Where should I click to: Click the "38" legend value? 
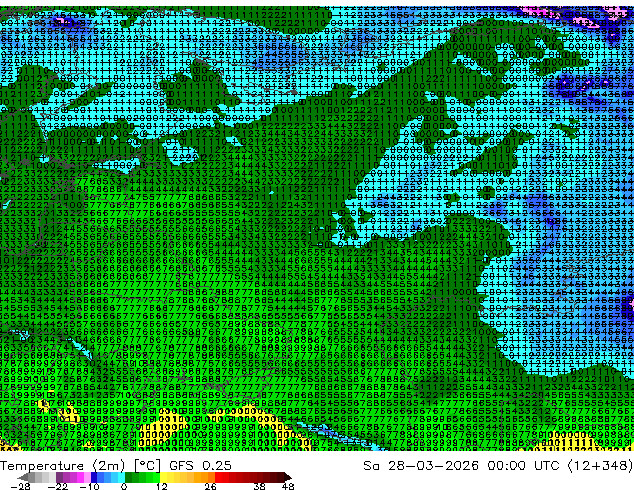259,486
